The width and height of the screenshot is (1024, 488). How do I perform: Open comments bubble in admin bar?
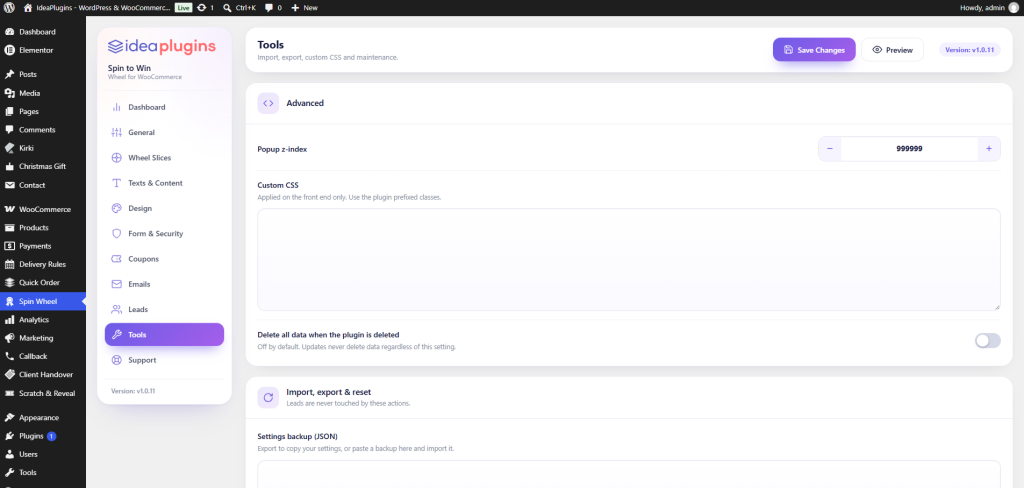(x=274, y=8)
